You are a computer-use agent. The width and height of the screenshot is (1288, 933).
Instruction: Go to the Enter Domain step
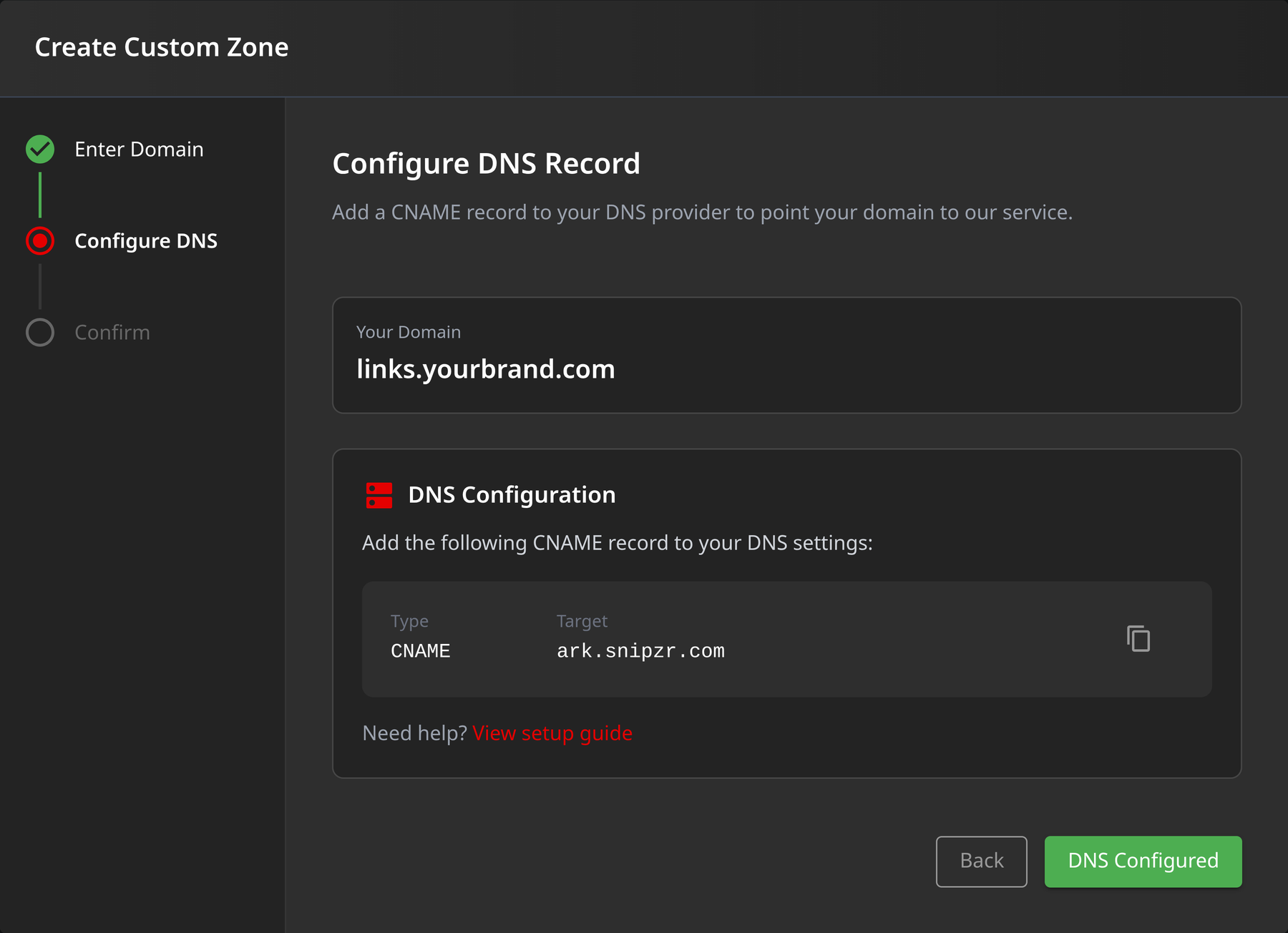point(139,149)
